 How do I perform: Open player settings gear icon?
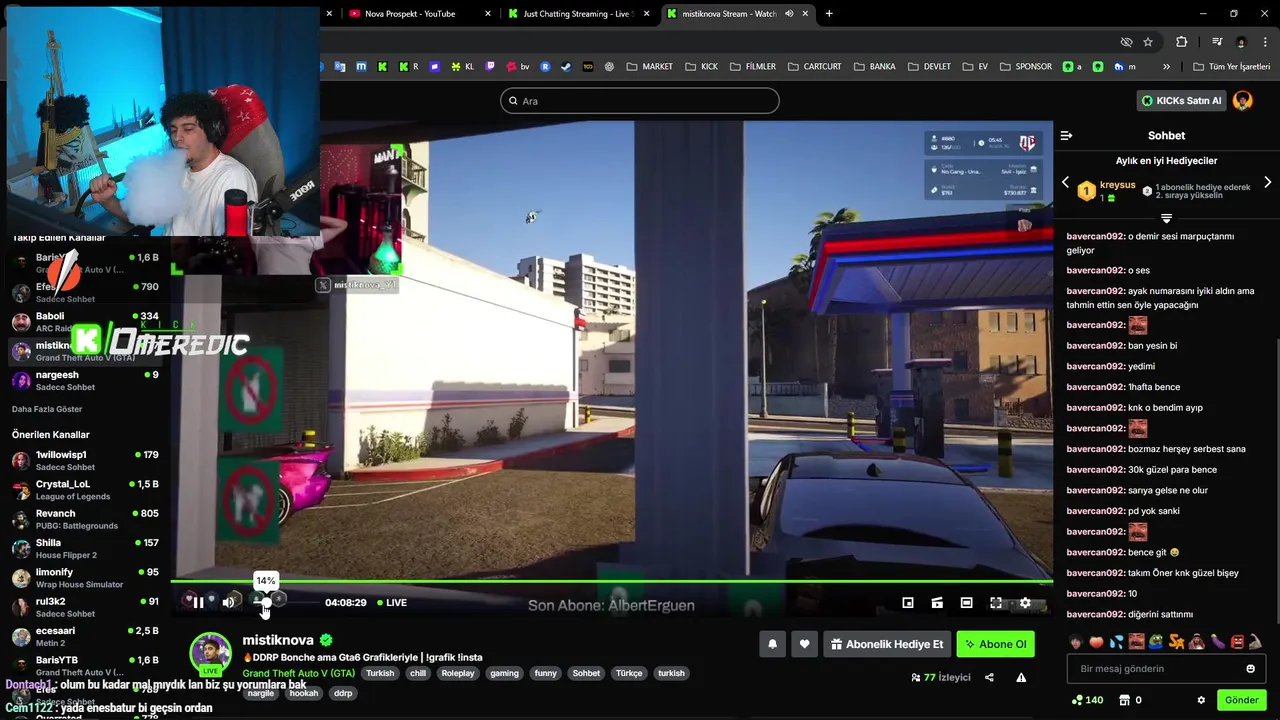[x=1025, y=603]
